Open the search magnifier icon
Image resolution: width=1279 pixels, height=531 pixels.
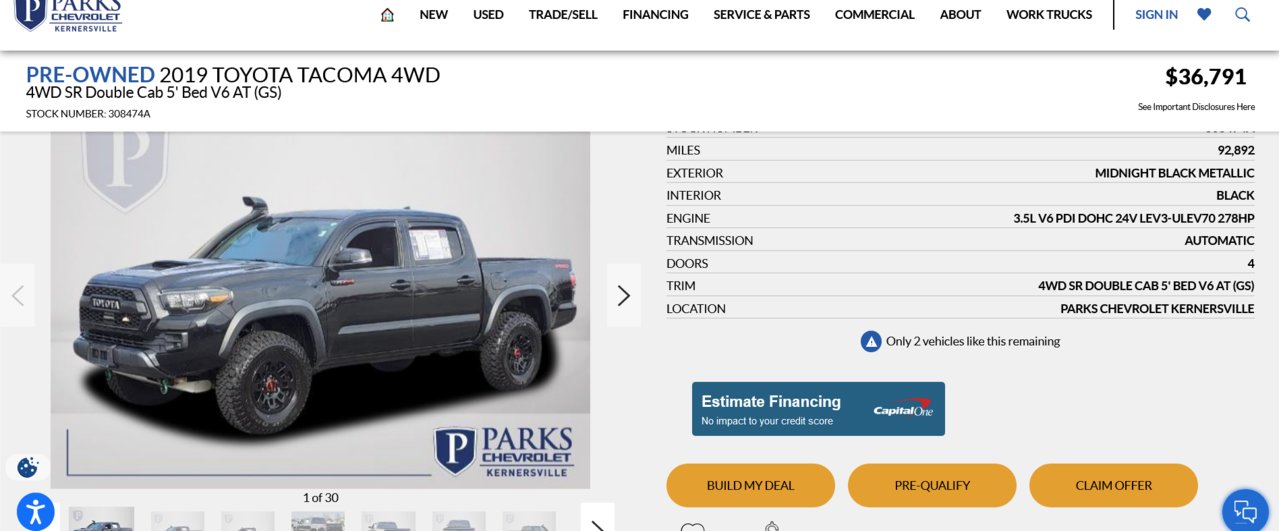[x=1242, y=15]
